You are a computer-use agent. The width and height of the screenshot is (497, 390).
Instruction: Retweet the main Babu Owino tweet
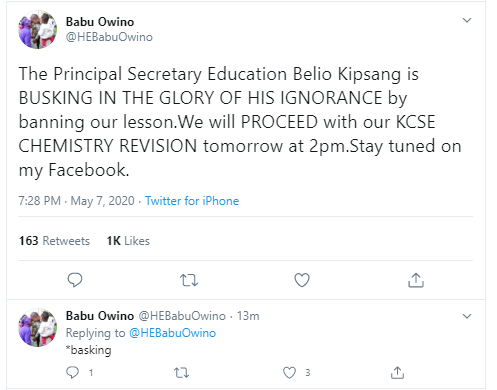click(x=189, y=280)
